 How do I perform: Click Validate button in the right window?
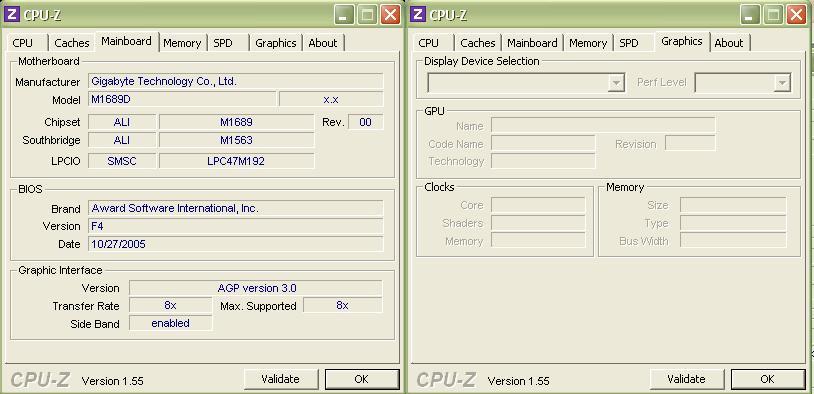click(x=687, y=379)
